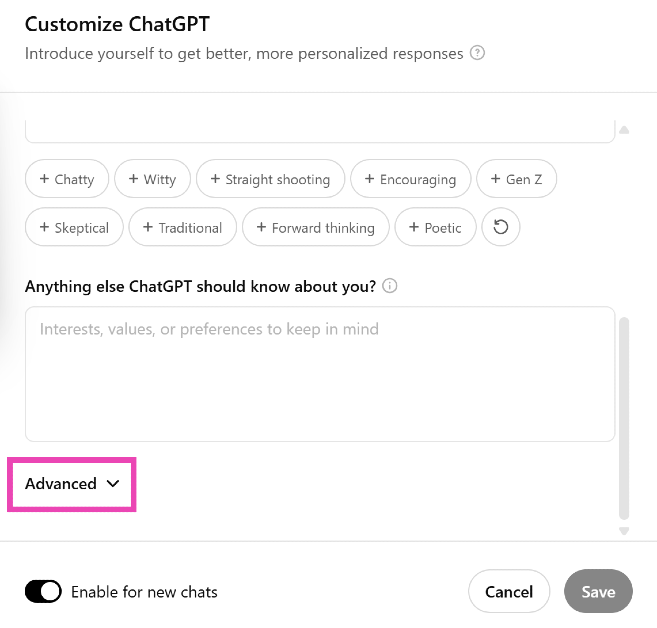Click the Advanced chevron arrow
Image resolution: width=657 pixels, height=628 pixels.
tap(112, 484)
